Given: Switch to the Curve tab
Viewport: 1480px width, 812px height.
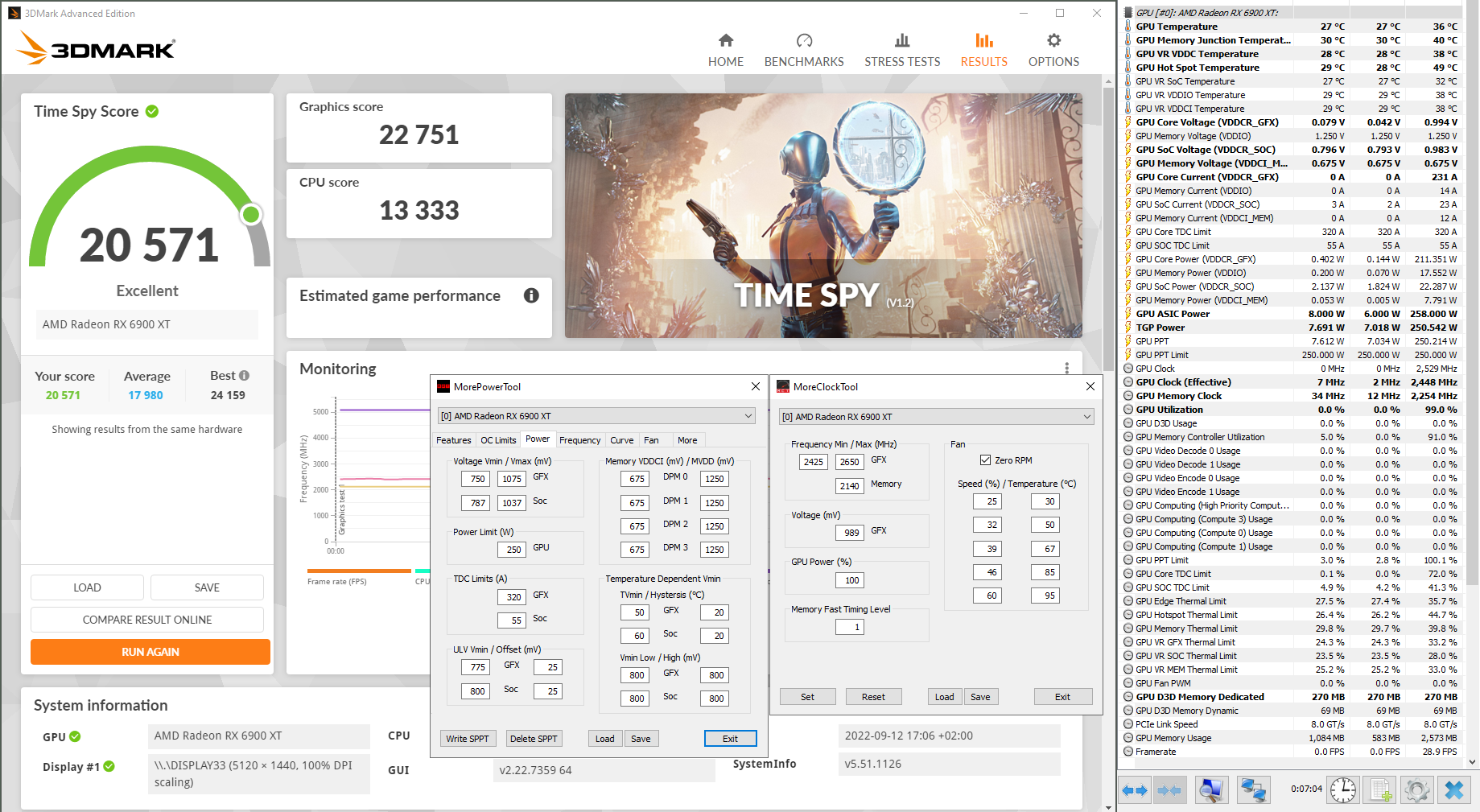Looking at the screenshot, I should pyautogui.click(x=622, y=440).
